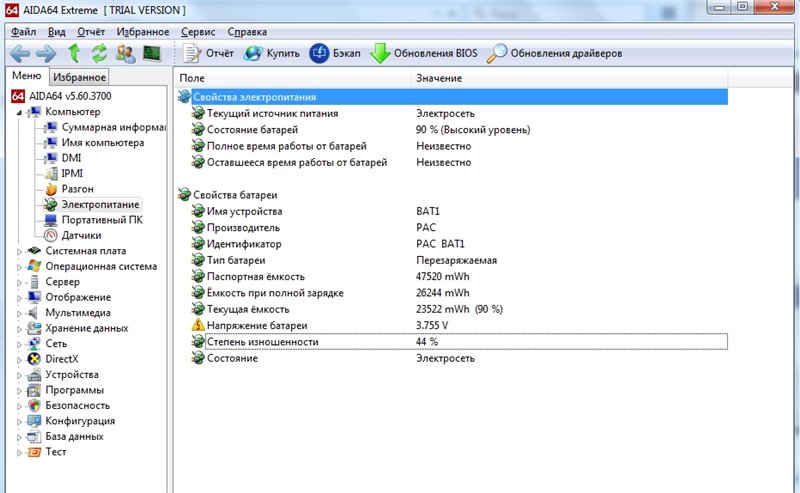
Task: Click the Сеть network icon
Action: (34, 343)
